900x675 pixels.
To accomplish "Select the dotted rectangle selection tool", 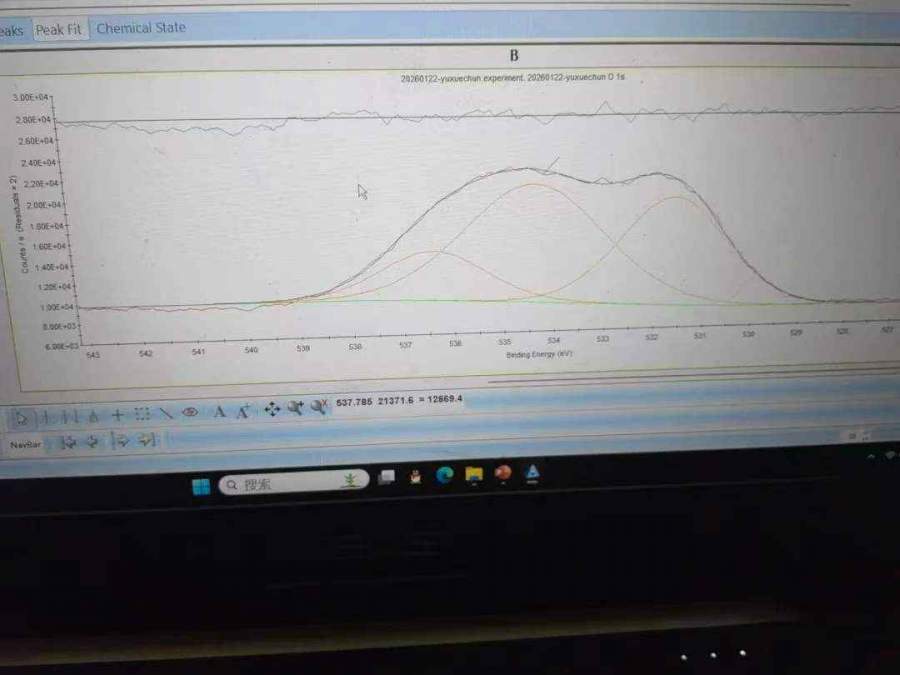I will pyautogui.click(x=142, y=414).
